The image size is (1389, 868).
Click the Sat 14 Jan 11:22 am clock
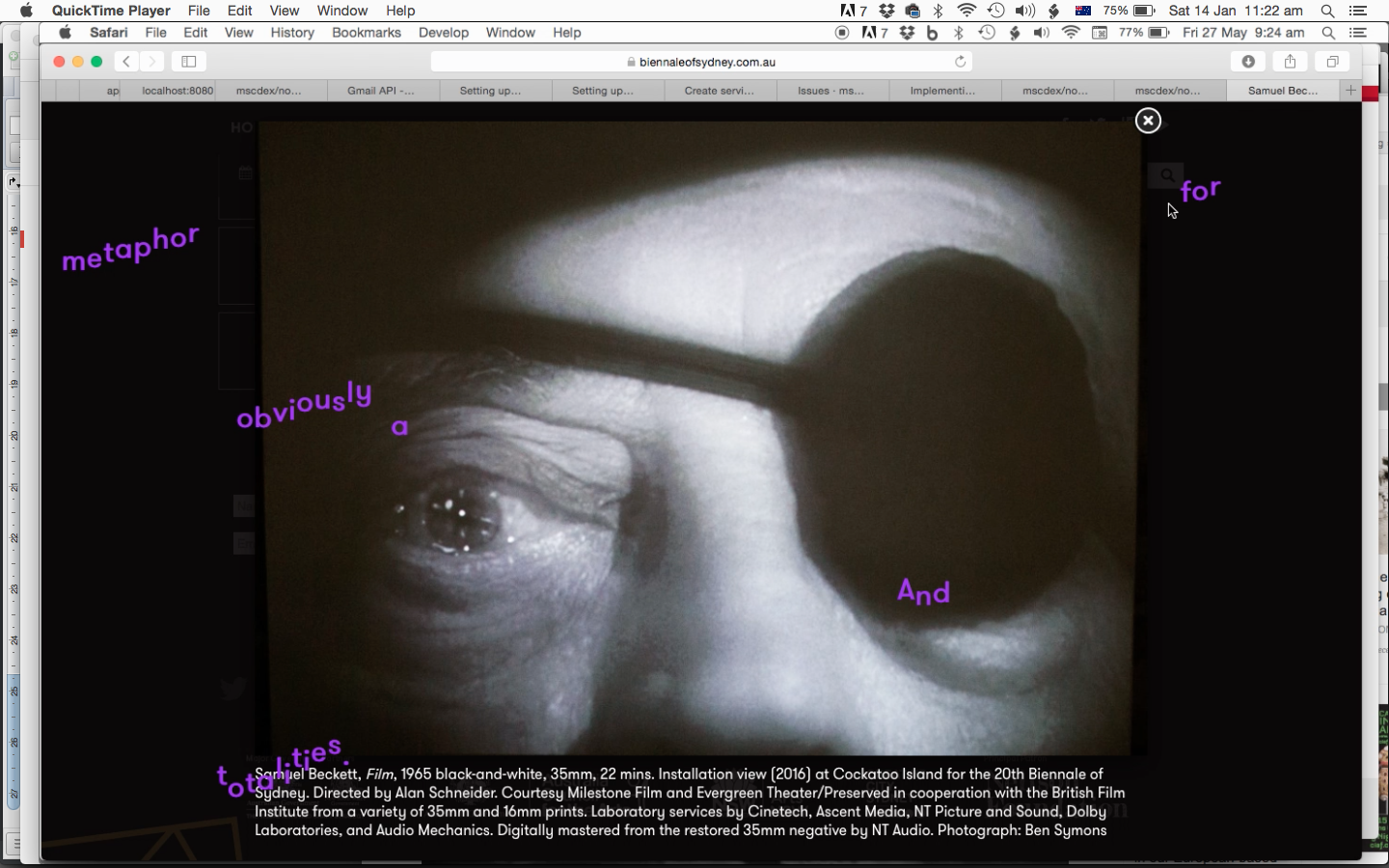click(x=1236, y=11)
